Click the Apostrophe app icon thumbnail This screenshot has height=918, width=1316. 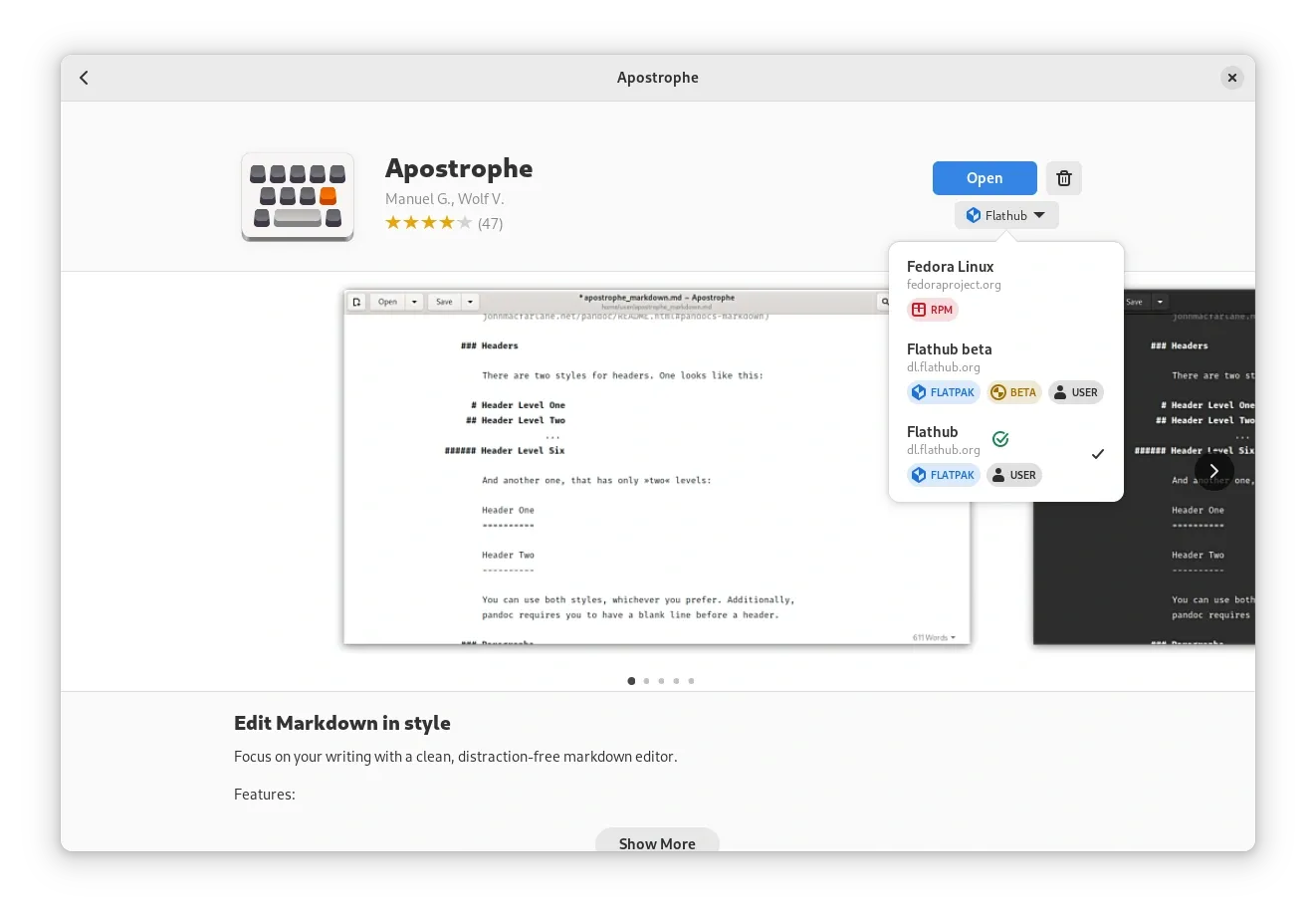(x=297, y=196)
